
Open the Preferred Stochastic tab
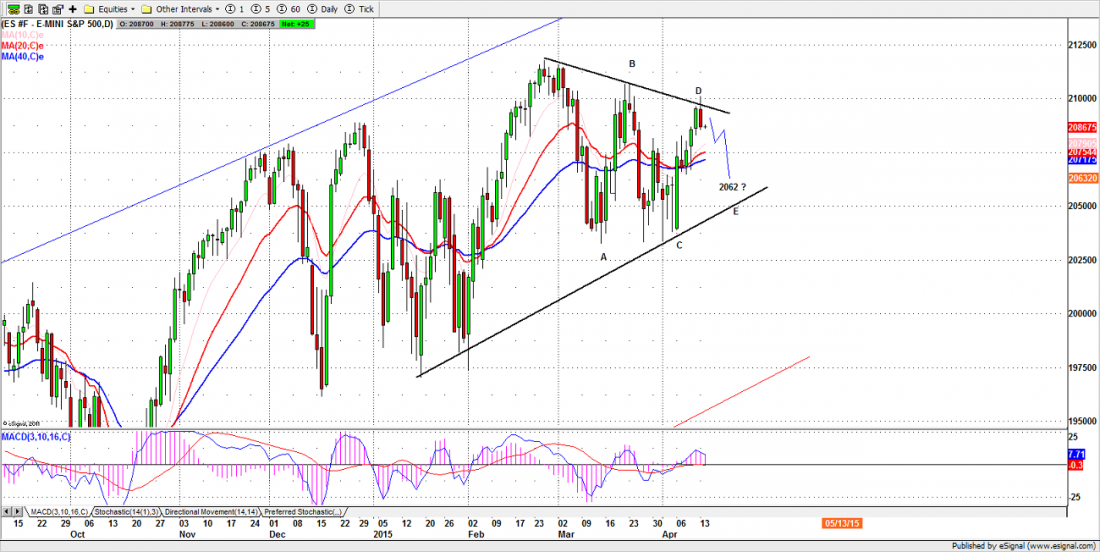click(305, 511)
